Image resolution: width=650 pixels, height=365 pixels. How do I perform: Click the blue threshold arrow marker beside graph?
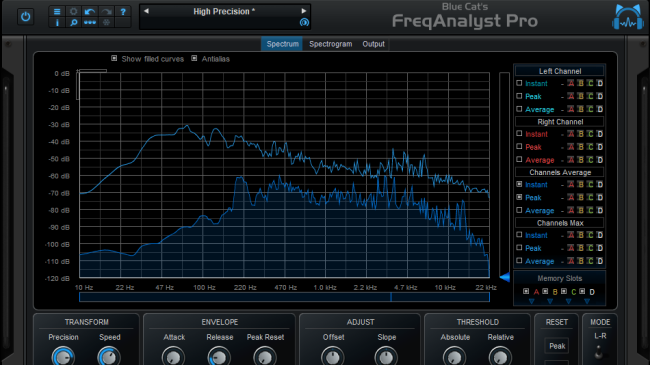(x=504, y=277)
